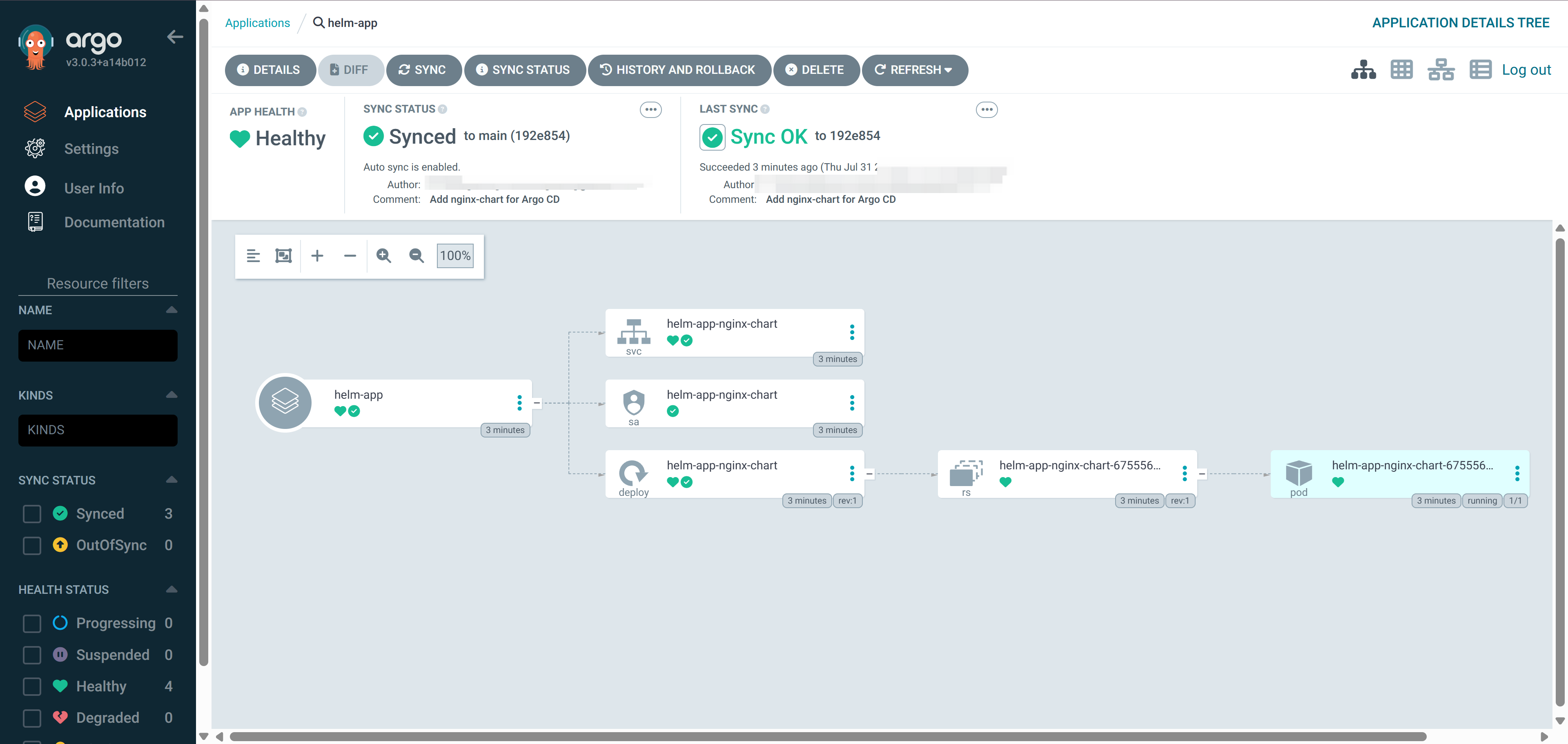Open the rs node kebab menu
The height and width of the screenshot is (744, 1568).
pyautogui.click(x=1184, y=473)
